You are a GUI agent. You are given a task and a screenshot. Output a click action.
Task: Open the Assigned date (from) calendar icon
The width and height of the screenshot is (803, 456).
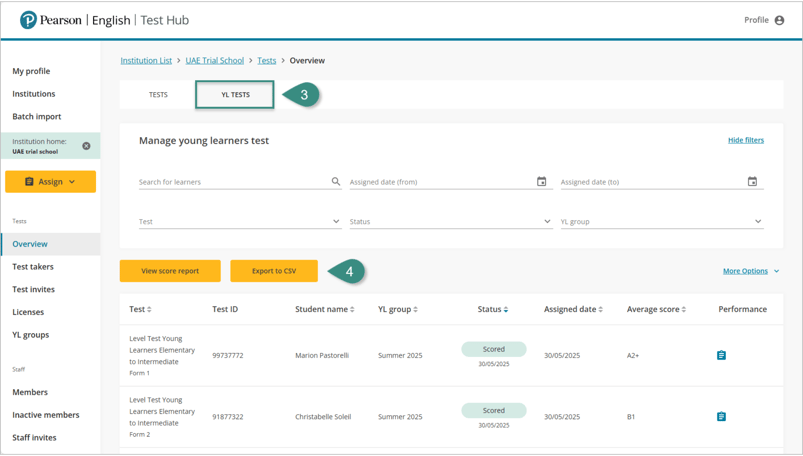pos(542,182)
